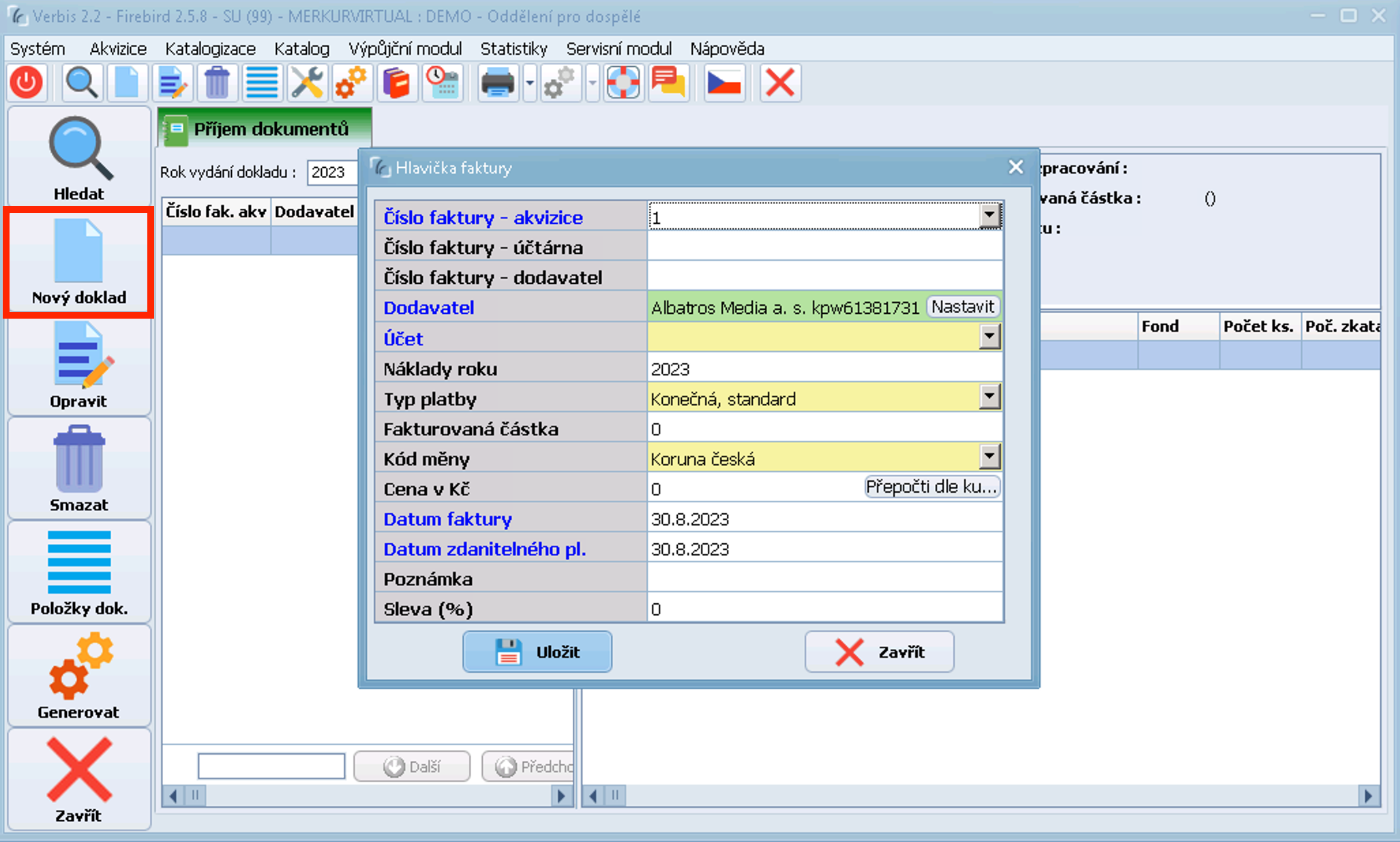Click the Číslo faktury - účtárna field

[824, 247]
